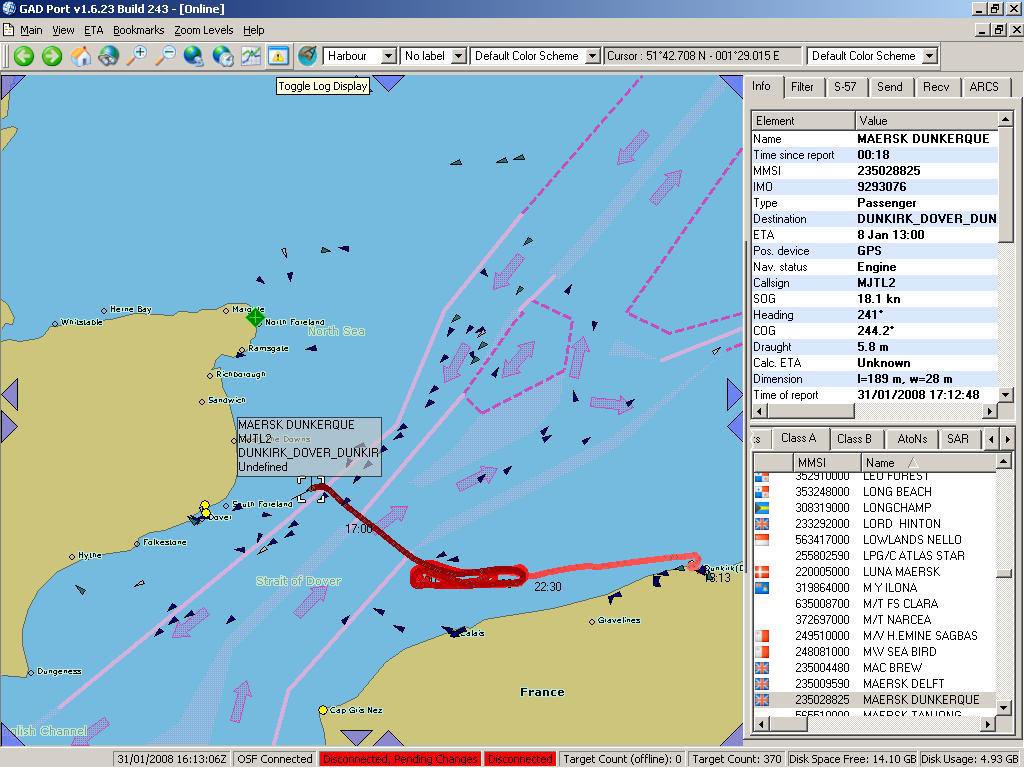Switch to the Send tab
Viewport: 1024px width, 768px height.
tap(889, 87)
